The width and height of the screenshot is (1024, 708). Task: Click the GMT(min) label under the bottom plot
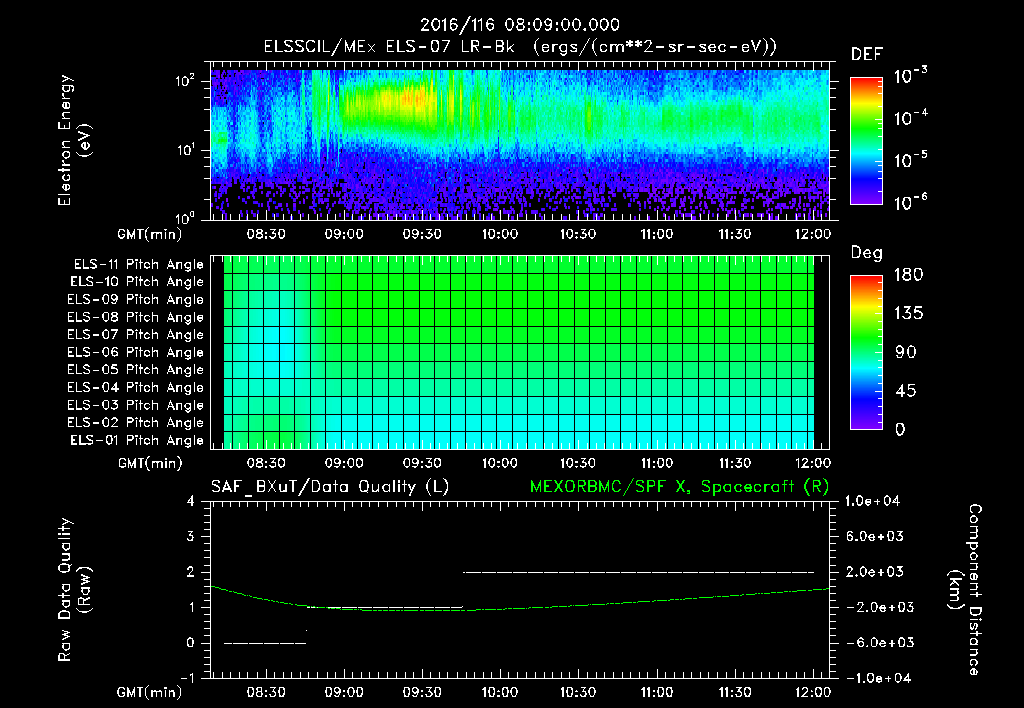tap(150, 692)
